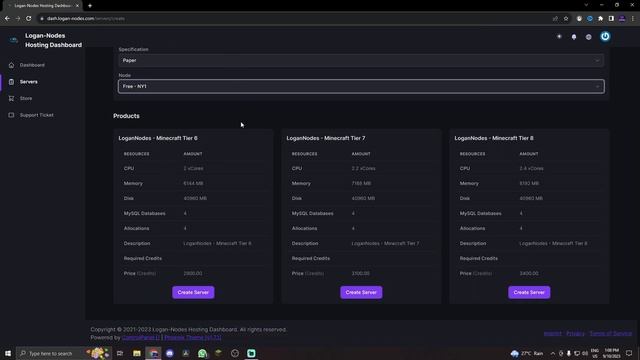The width and height of the screenshot is (640, 360).
Task: Open the Chrome profile avatar
Action: (x=622, y=18)
